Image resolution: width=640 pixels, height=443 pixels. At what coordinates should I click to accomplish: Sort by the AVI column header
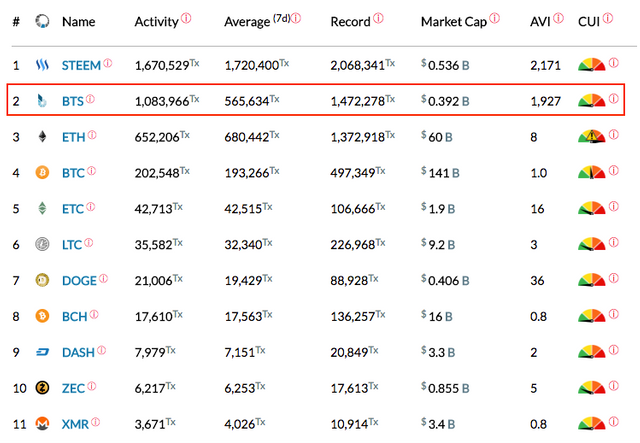coord(540,22)
